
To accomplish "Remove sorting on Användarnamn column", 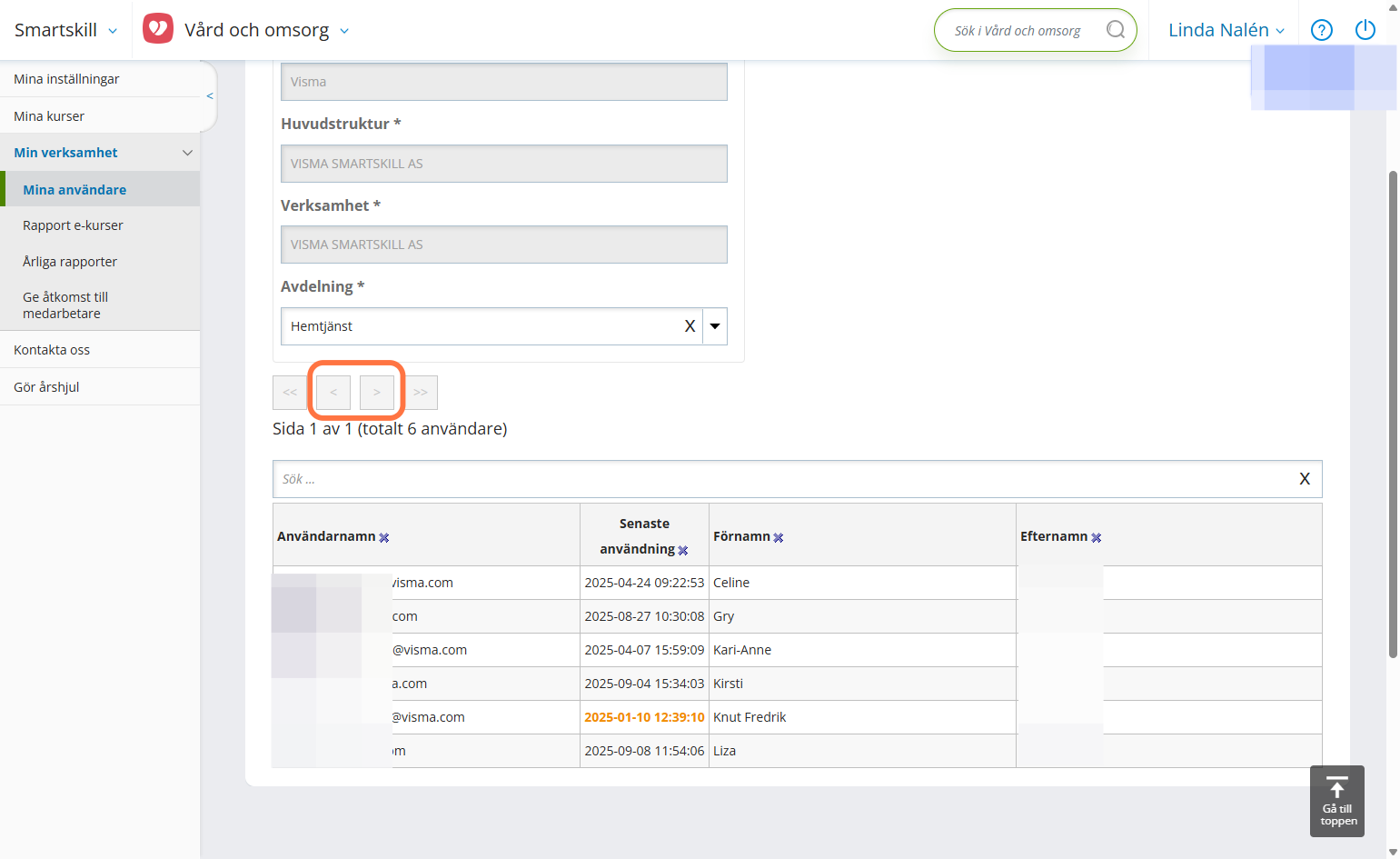I will [x=384, y=537].
